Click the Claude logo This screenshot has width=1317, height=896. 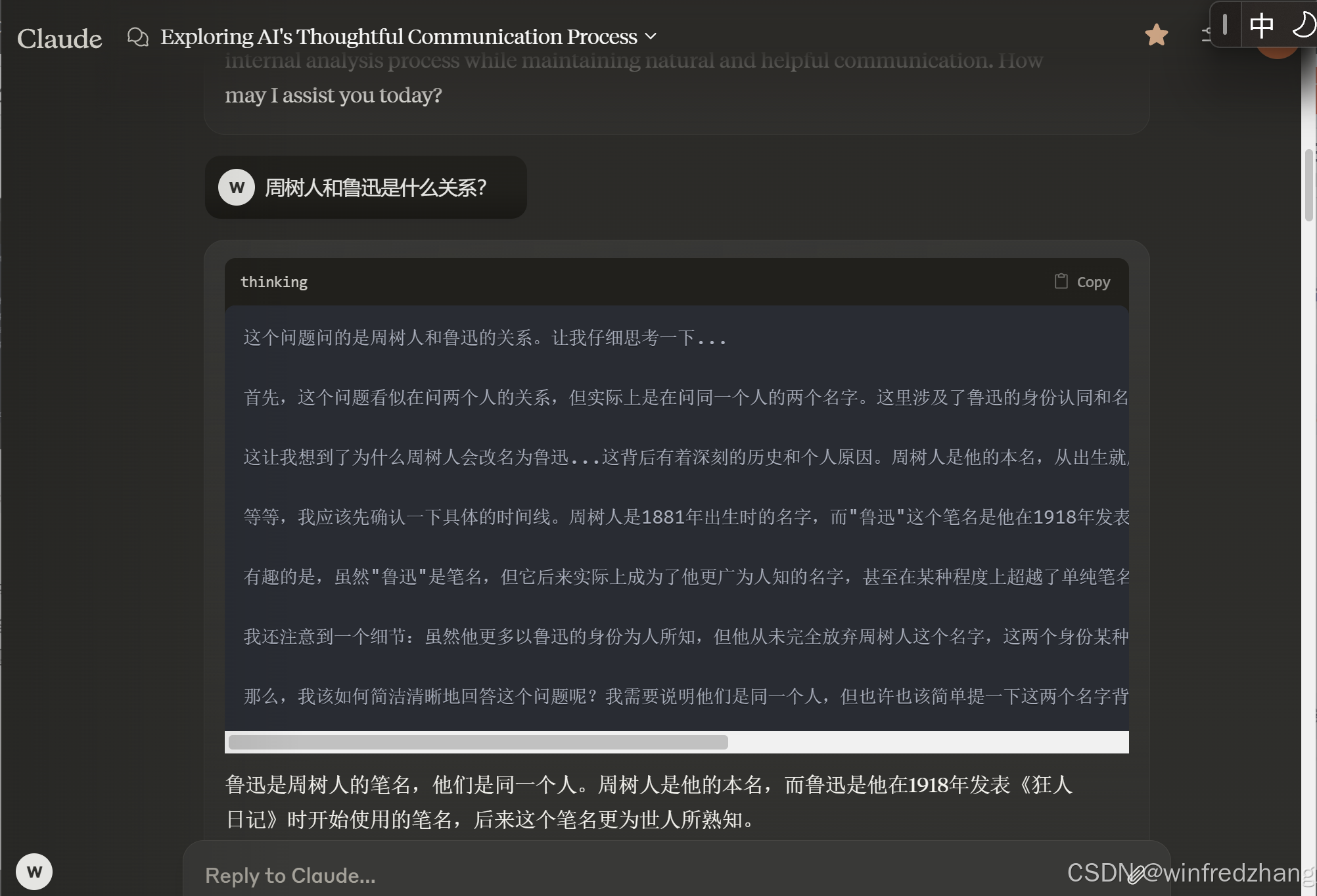tap(59, 38)
